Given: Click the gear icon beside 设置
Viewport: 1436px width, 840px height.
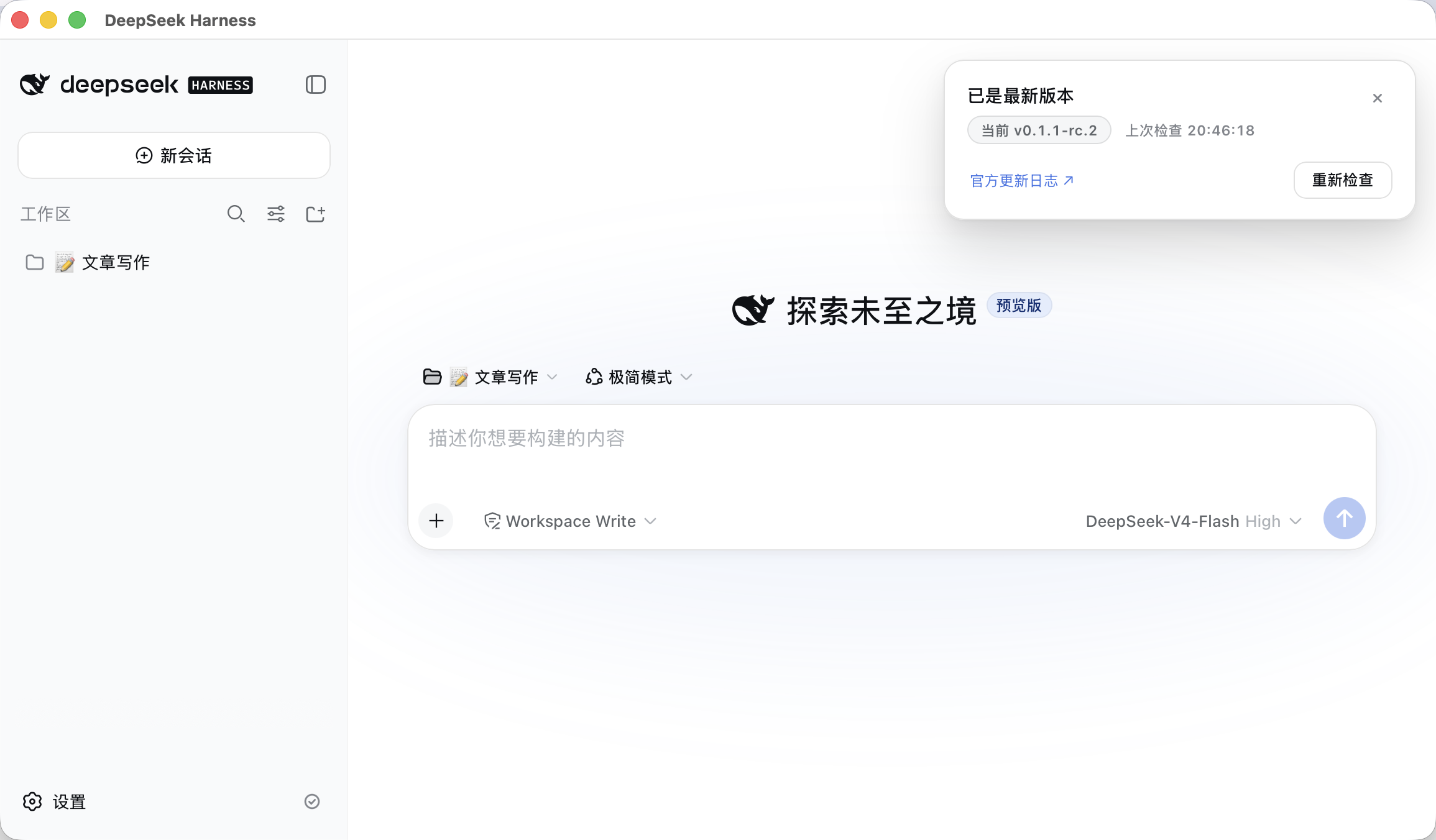Looking at the screenshot, I should [32, 801].
